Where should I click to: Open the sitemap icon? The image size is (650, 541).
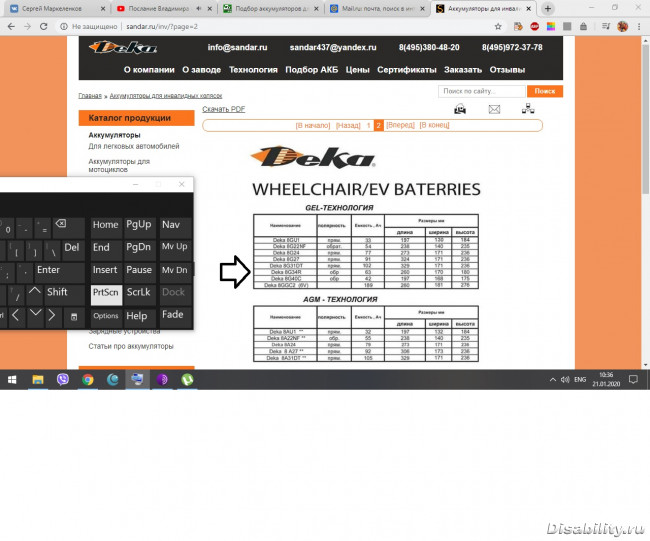[528, 109]
